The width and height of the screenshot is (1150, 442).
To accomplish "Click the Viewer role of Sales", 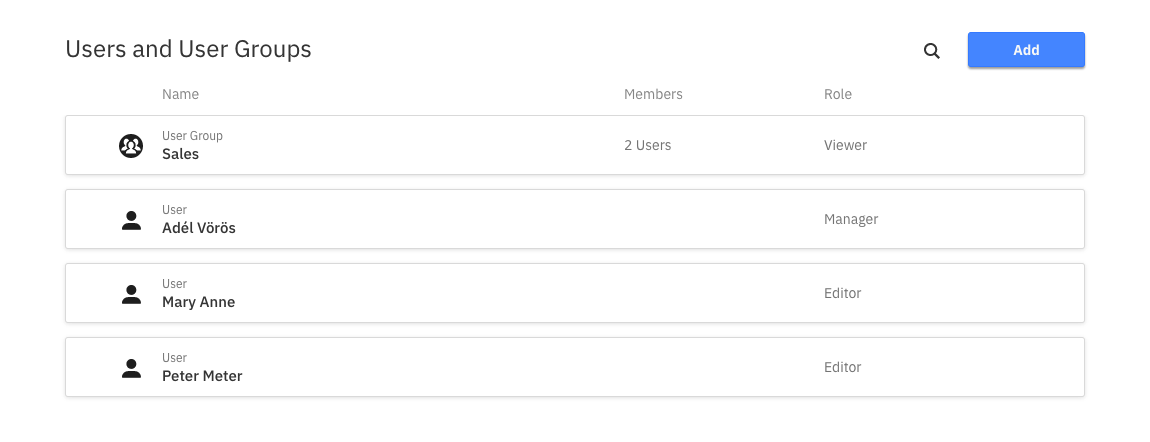I will pyautogui.click(x=845, y=145).
